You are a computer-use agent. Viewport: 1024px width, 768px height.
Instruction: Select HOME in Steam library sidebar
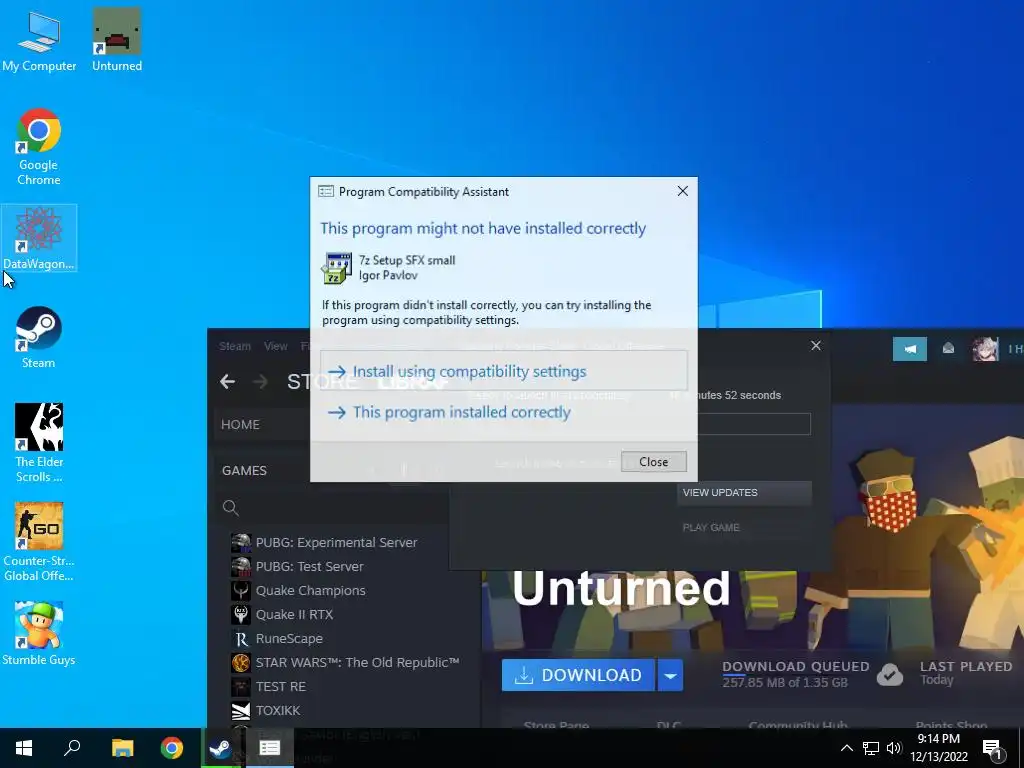coord(240,424)
